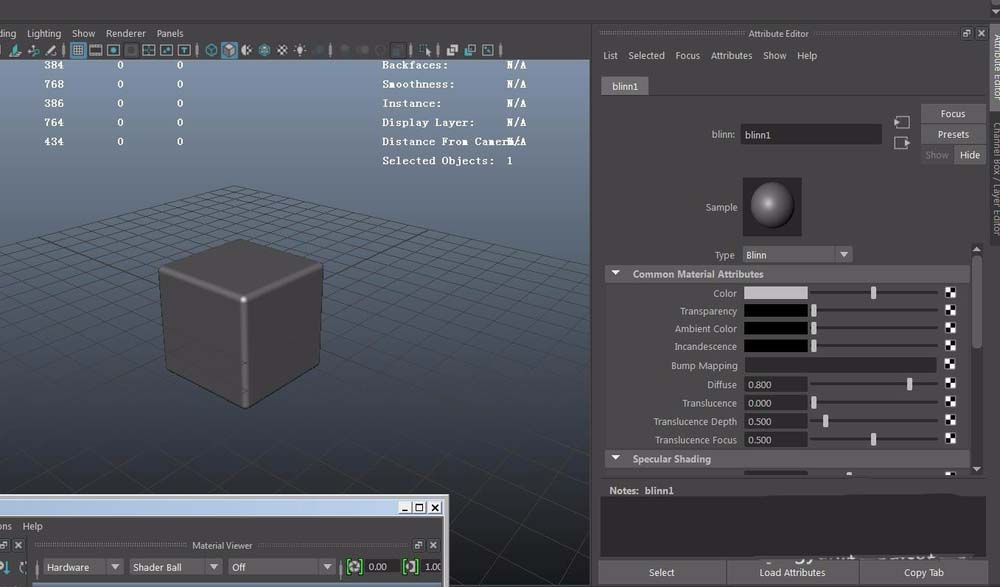Open the material Type dropdown set to Blinn
The width and height of the screenshot is (1000, 587).
click(x=797, y=255)
